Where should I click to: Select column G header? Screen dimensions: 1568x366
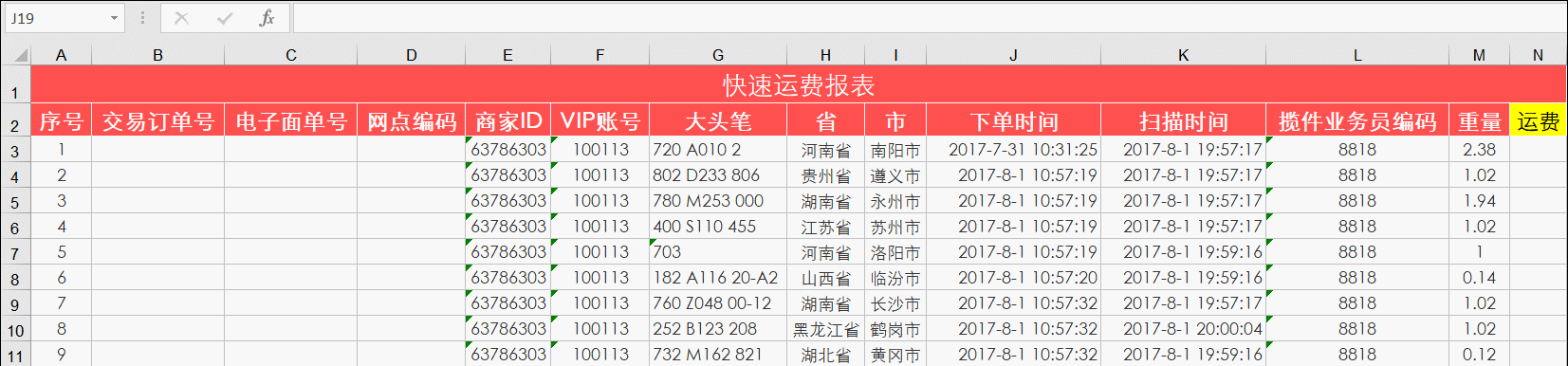(x=718, y=55)
